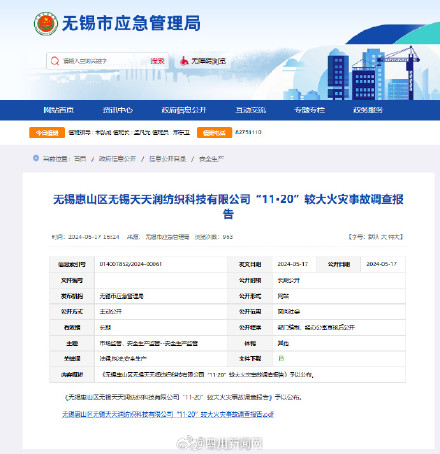Screen dimensions: 440x454
Task: Set font size to 大 large
Action: point(384,237)
